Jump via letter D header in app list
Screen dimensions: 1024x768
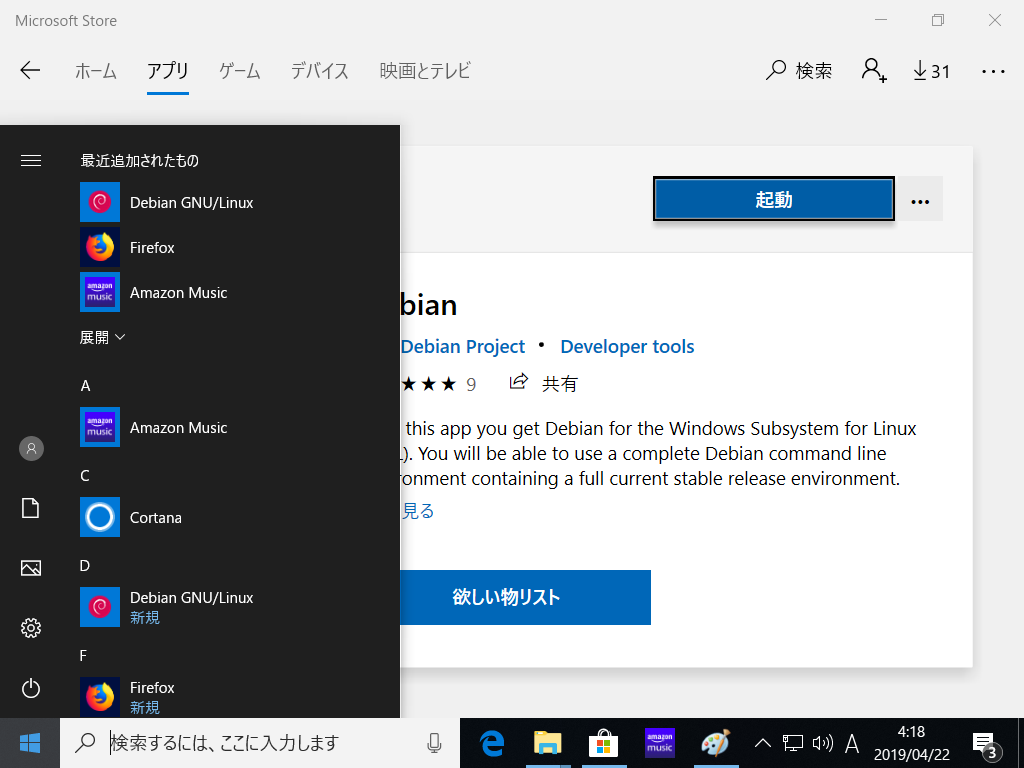pos(85,566)
